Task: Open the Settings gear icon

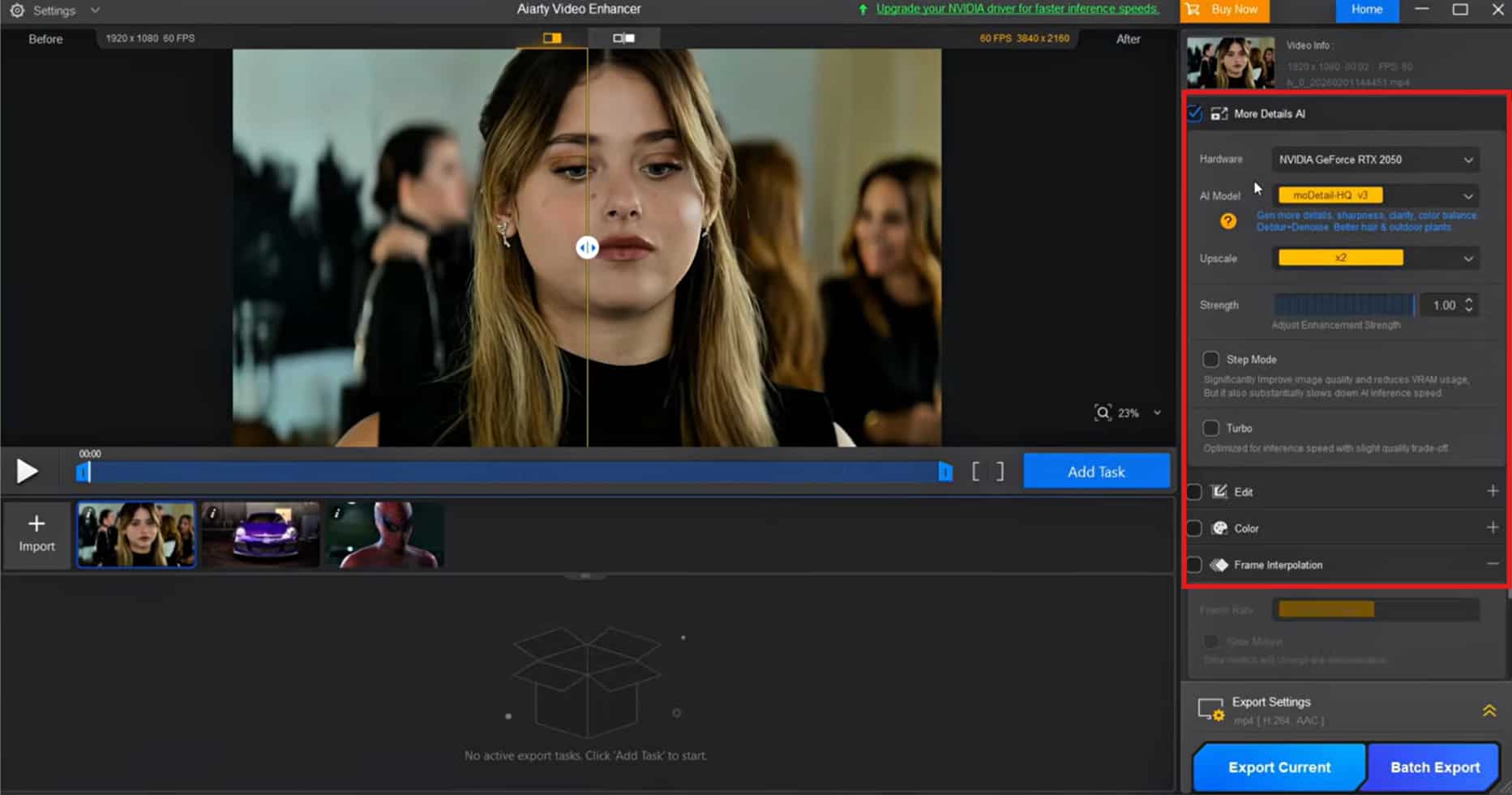Action: pos(16,11)
